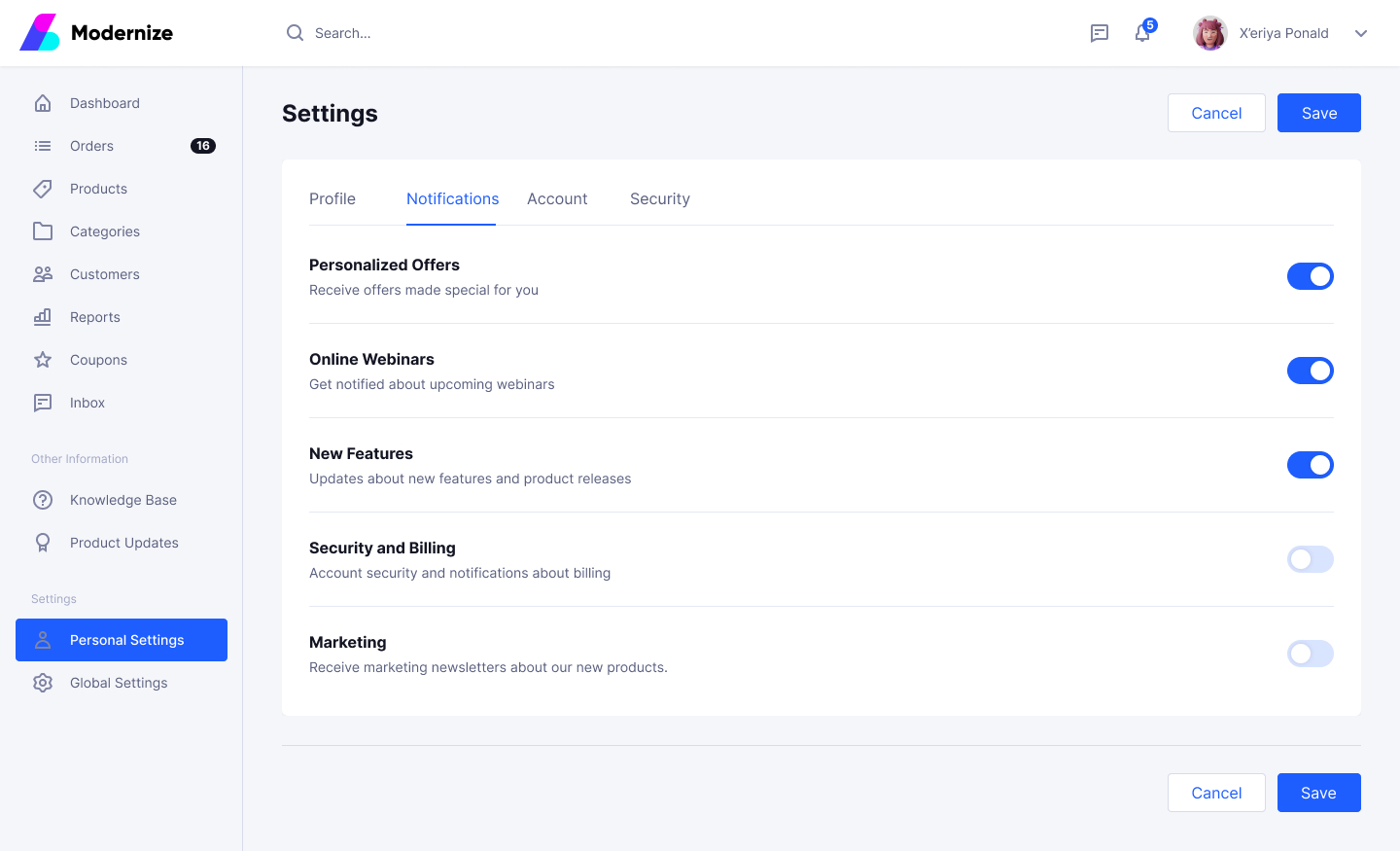1400x851 pixels.
Task: Enable the Security and Billing toggle
Action: pos(1311,559)
